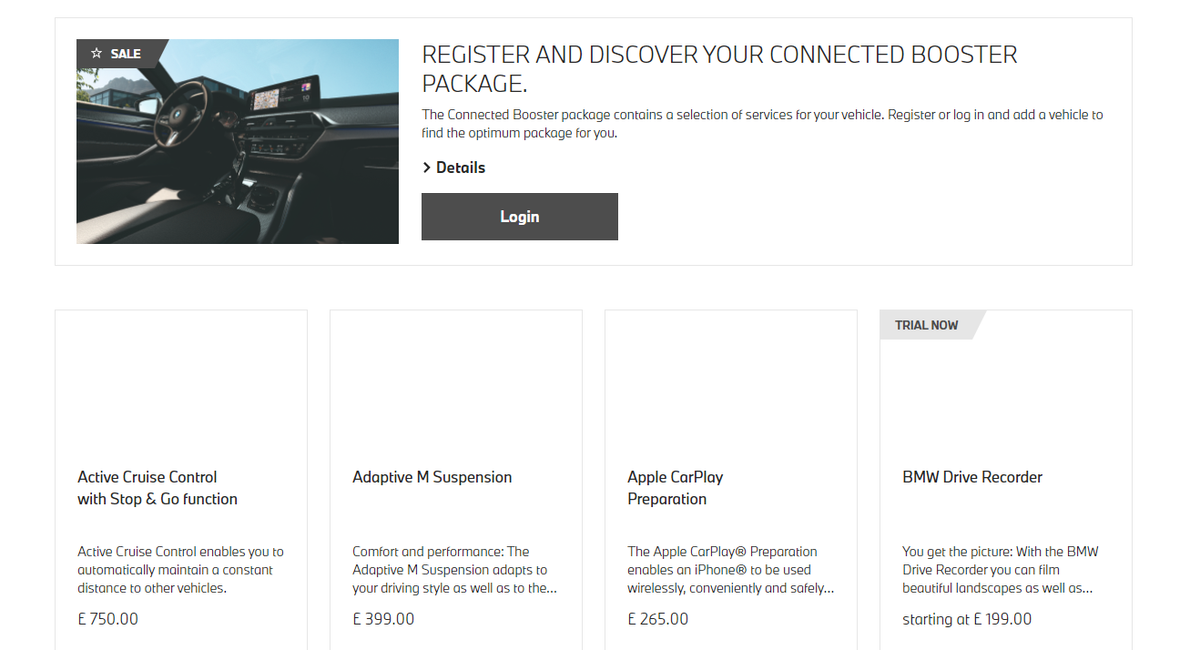
Task: Click the £399.00 price under Adaptive M Suspension
Action: [383, 618]
